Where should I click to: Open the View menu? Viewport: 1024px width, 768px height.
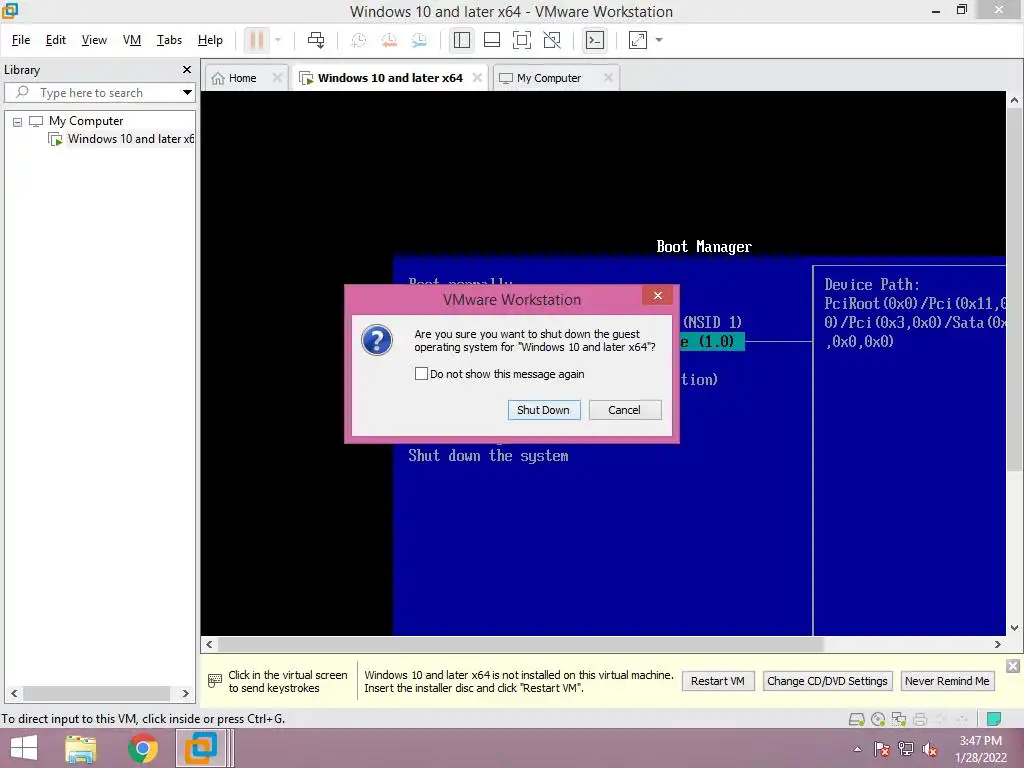click(94, 40)
